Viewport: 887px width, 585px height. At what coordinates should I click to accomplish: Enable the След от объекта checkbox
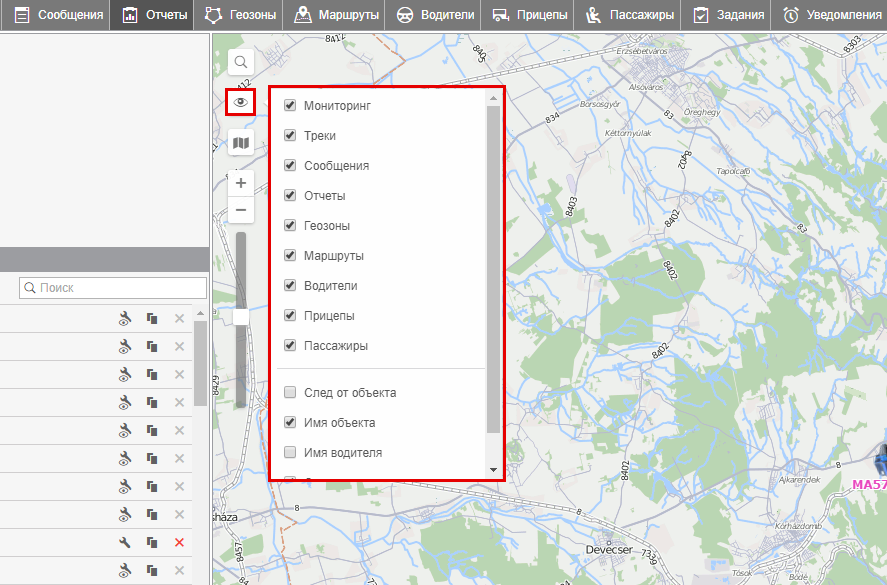(x=290, y=393)
